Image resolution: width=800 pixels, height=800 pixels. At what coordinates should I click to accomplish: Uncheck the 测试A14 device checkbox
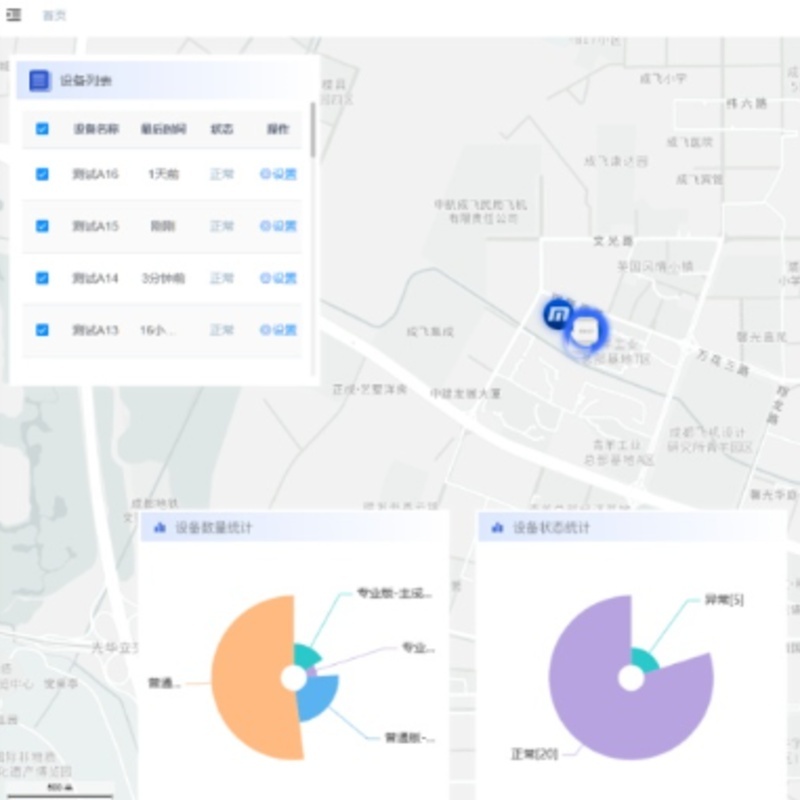[42, 278]
